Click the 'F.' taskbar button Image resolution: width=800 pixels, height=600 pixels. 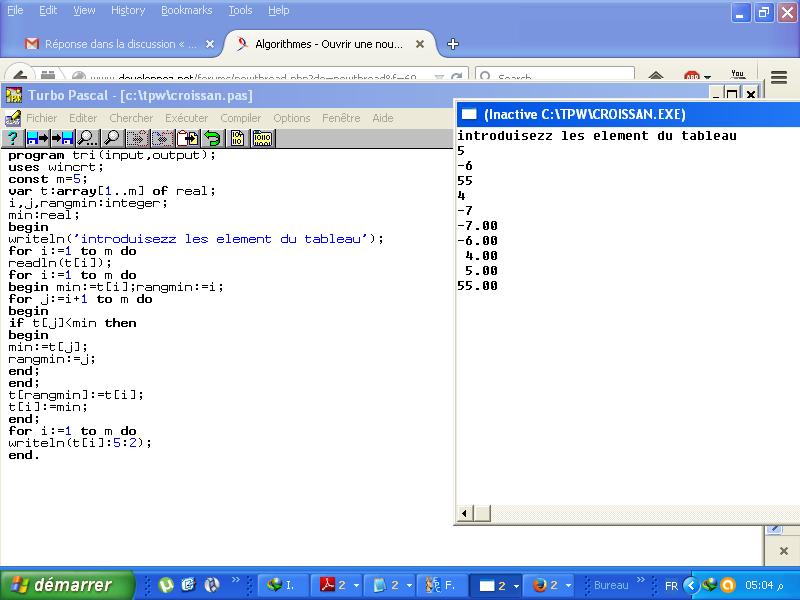point(442,585)
